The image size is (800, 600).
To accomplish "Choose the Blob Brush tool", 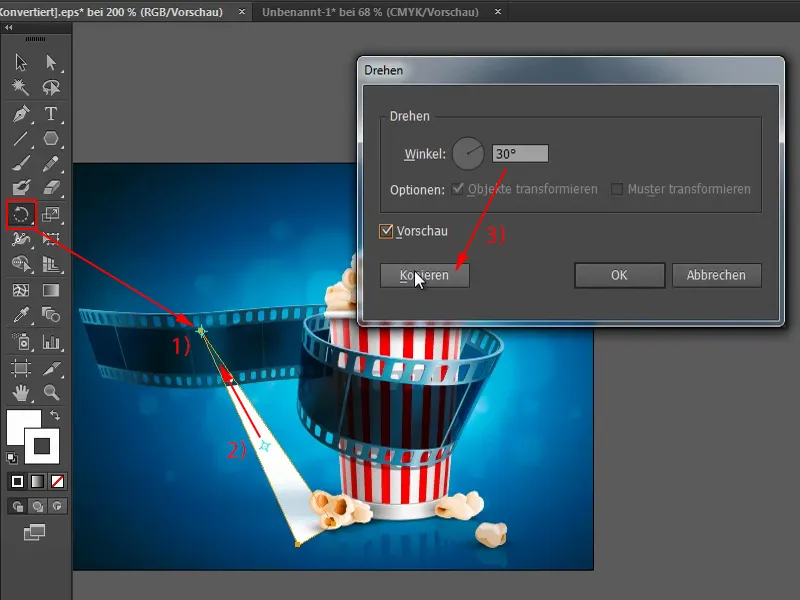I will click(21, 188).
